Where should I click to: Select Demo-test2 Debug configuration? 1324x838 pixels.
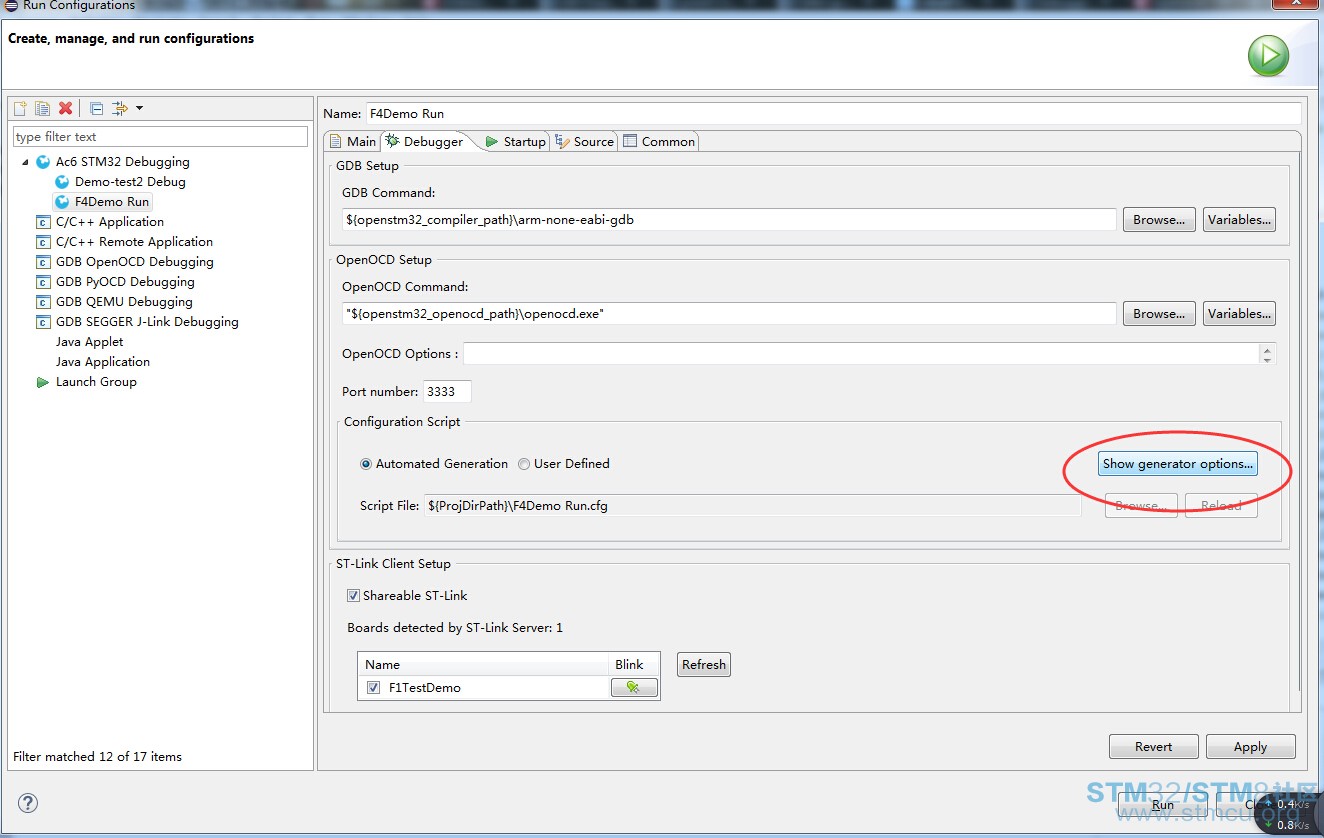tap(130, 181)
